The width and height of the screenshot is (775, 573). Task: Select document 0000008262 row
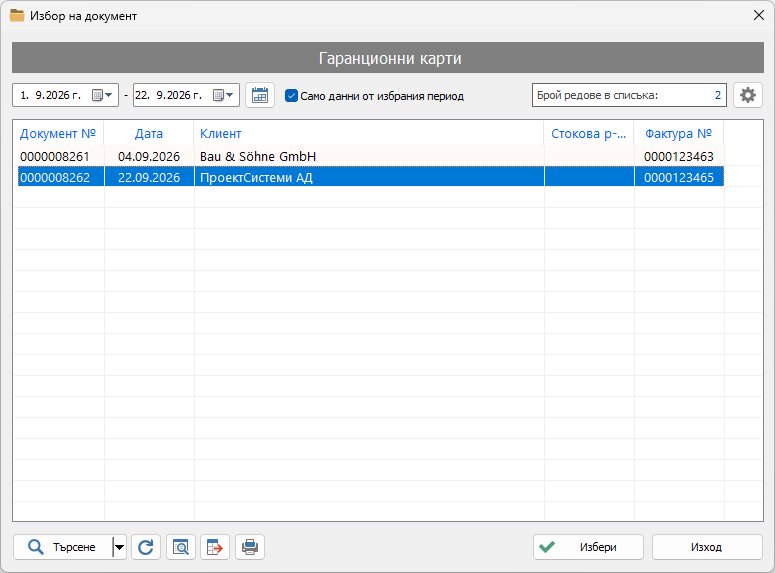(371, 177)
